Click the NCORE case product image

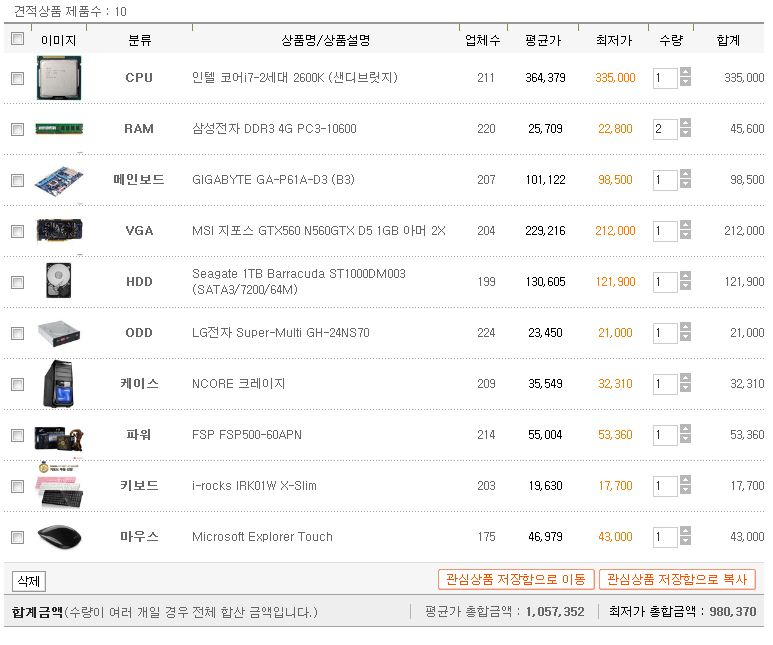pyautogui.click(x=59, y=384)
